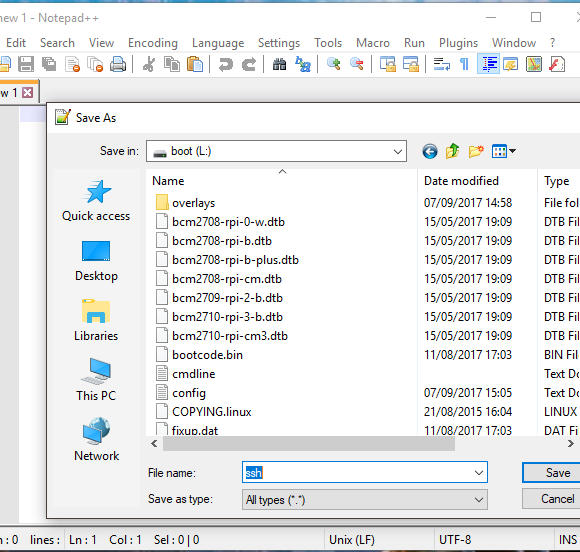This screenshot has height=552, width=580.
Task: Click the Save file toolbar icon
Action: click(x=26, y=64)
